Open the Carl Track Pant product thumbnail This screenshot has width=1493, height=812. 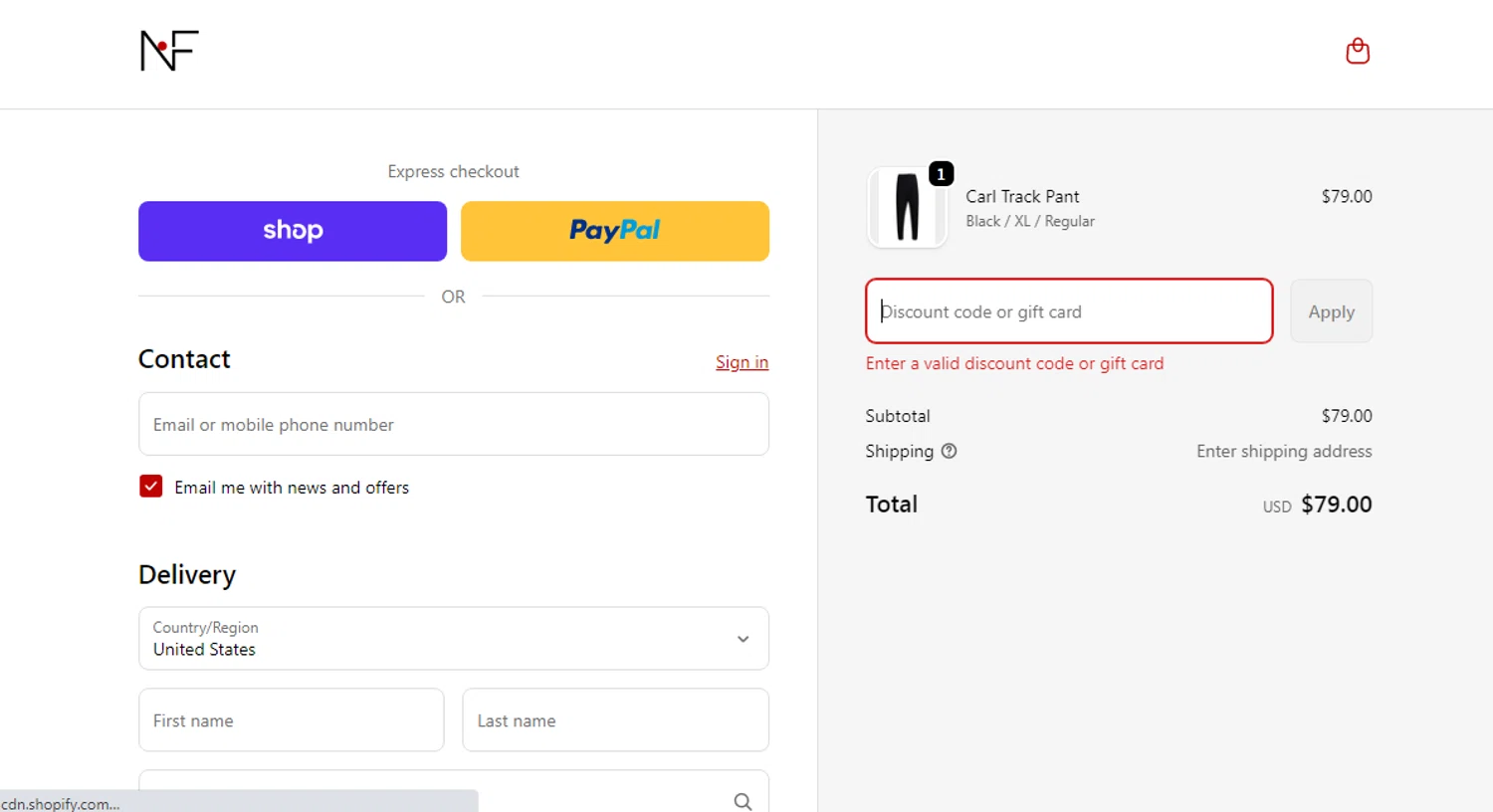coord(907,207)
